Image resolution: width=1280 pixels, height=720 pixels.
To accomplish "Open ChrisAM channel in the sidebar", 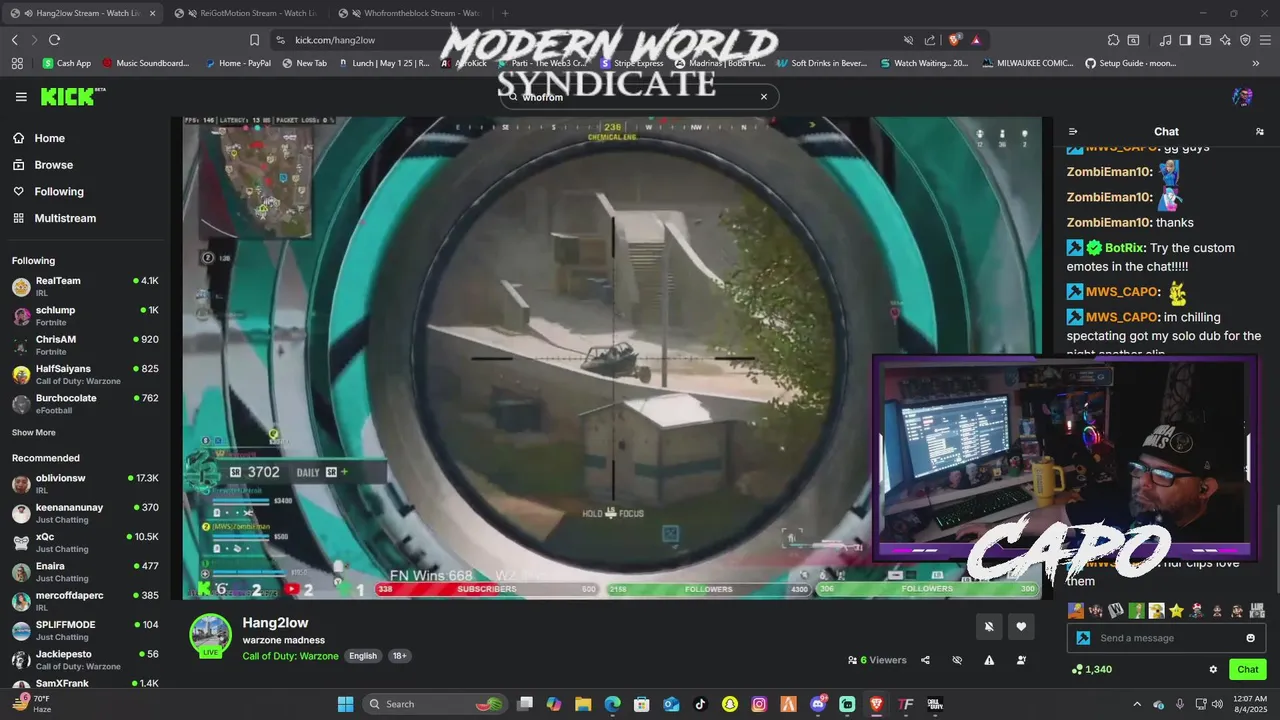I will click(x=85, y=344).
